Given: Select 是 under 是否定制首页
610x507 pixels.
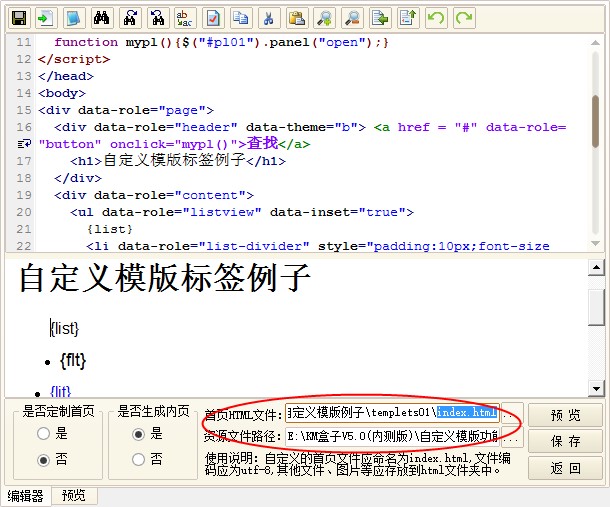Looking at the screenshot, I should pyautogui.click(x=44, y=433).
